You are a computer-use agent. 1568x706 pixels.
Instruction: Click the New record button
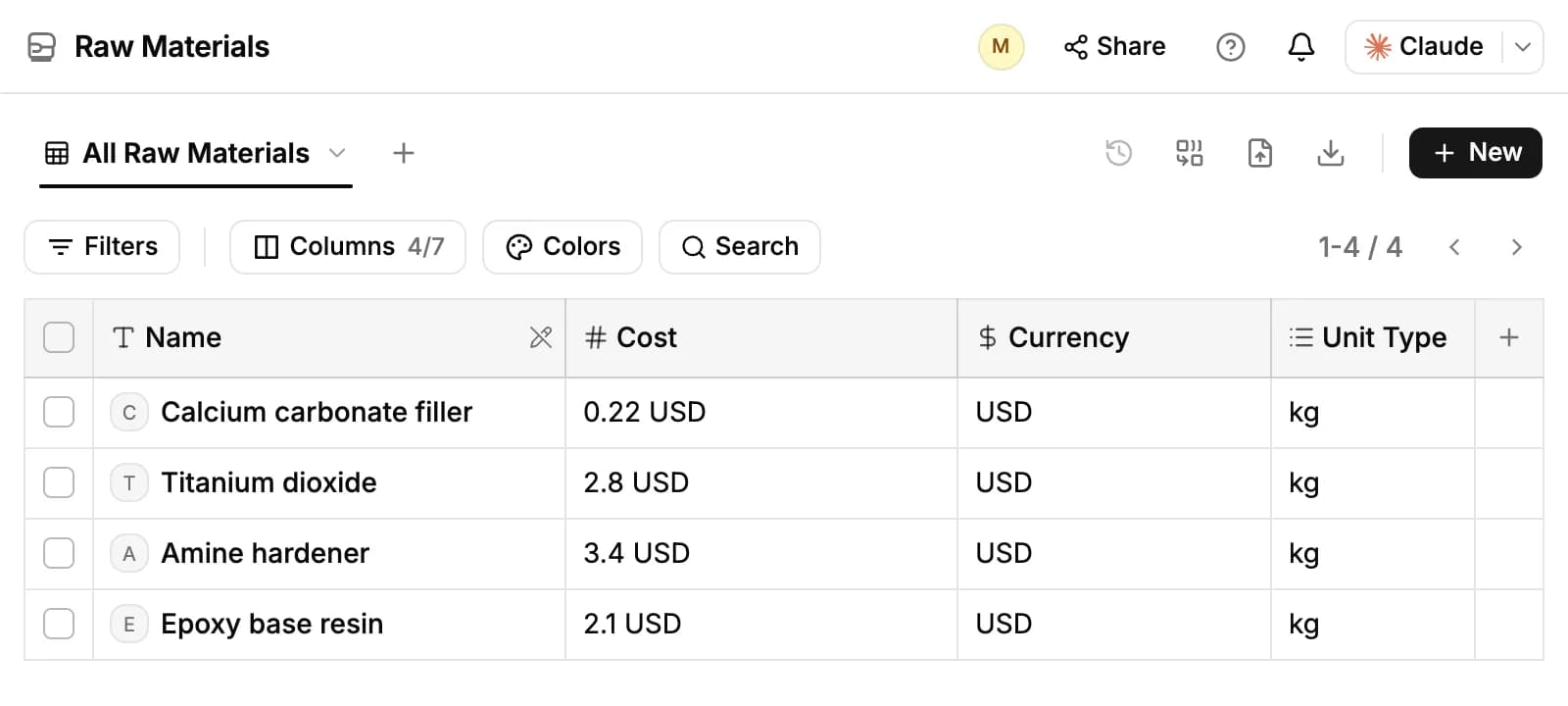tap(1475, 153)
